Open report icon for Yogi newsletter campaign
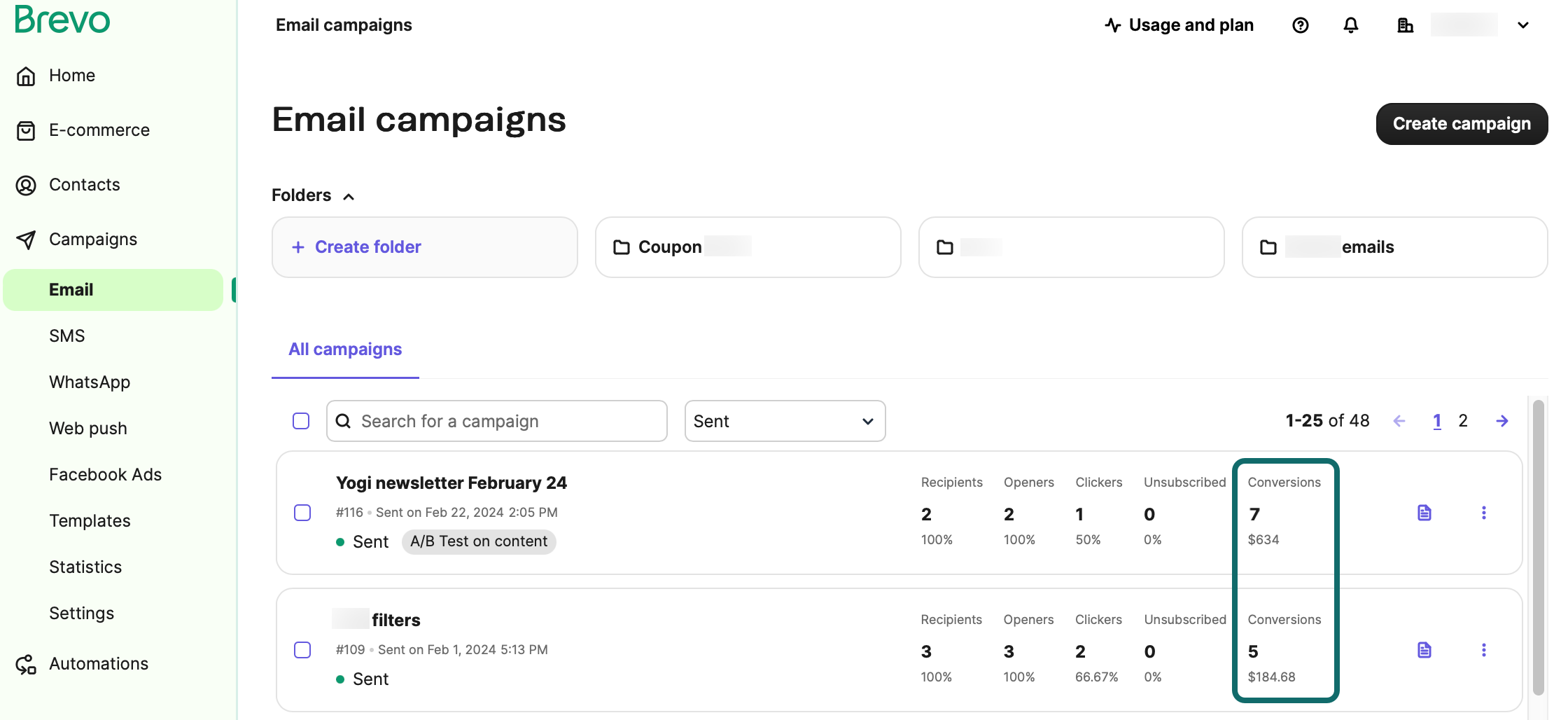This screenshot has width=1568, height=720. 1424,513
